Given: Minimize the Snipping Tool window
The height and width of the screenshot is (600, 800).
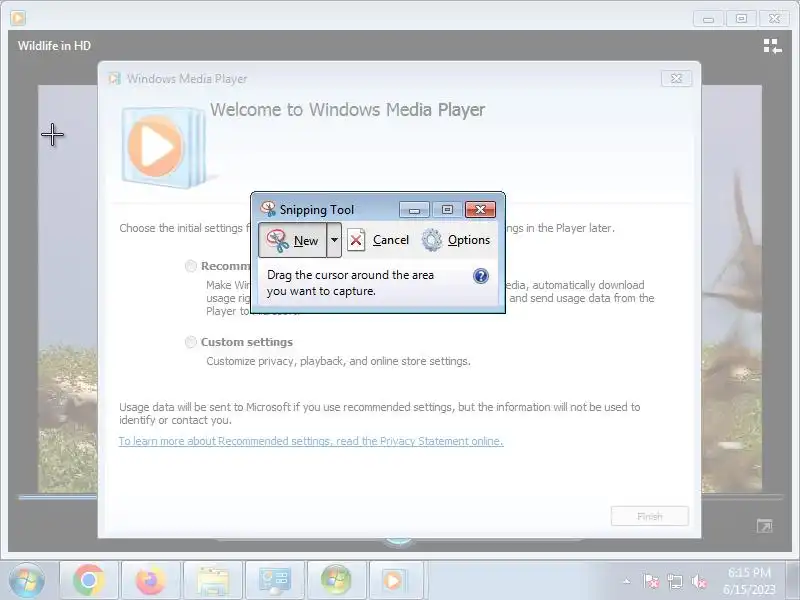Looking at the screenshot, I should tap(414, 210).
